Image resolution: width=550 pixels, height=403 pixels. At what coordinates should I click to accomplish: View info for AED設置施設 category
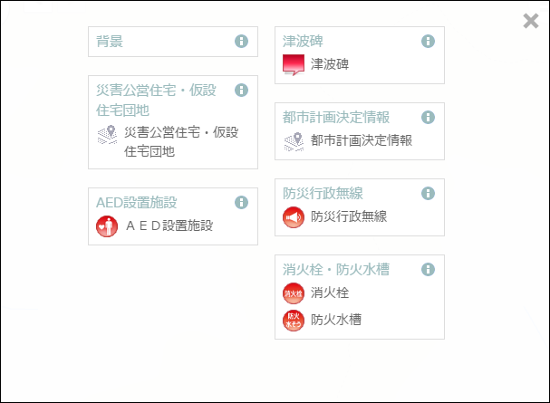click(241, 202)
